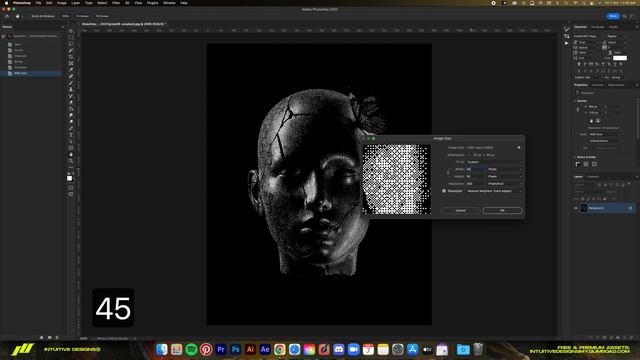640x360 pixels.
Task: Open Image Size dialog gear settings
Action: pyautogui.click(x=519, y=147)
